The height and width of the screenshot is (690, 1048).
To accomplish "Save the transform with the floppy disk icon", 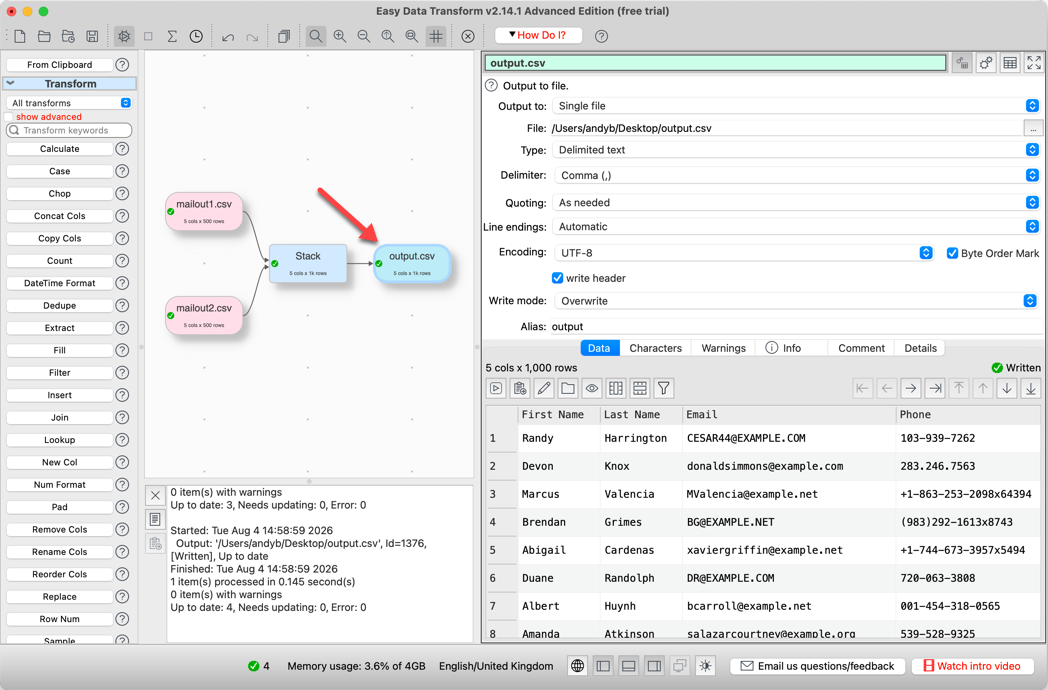I will coord(92,36).
